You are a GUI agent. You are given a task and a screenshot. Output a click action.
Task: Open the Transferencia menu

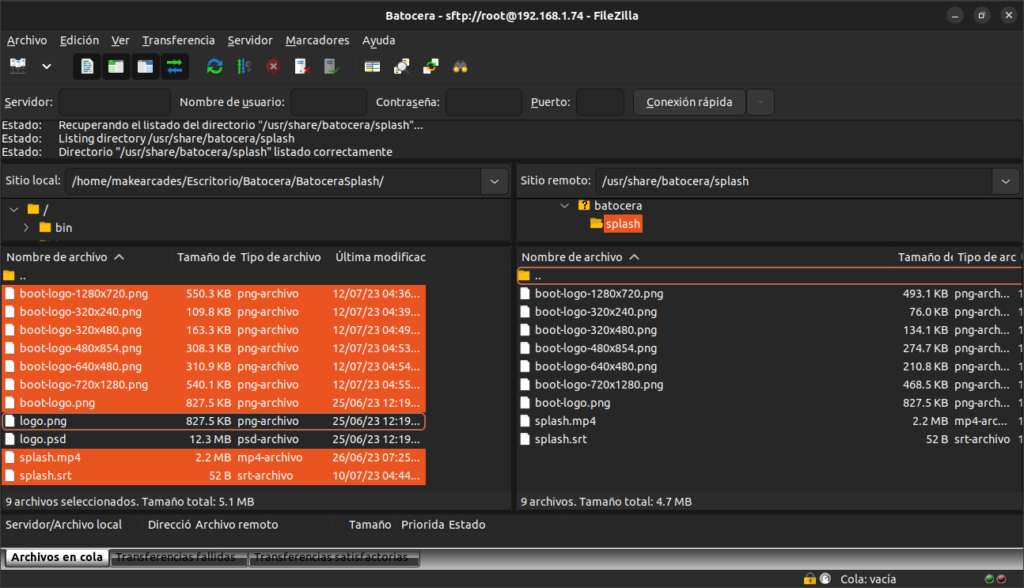coord(178,40)
